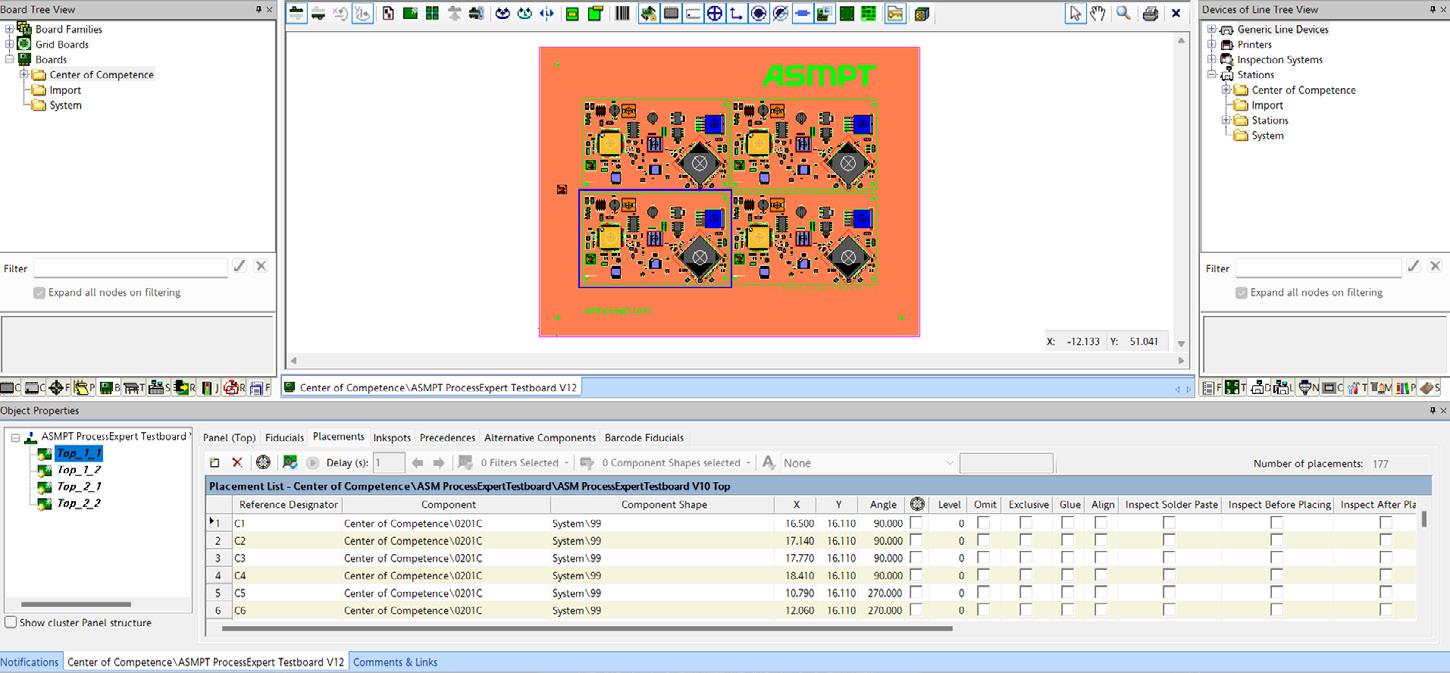Print the board view
The height and width of the screenshot is (673, 1450).
(x=1150, y=13)
